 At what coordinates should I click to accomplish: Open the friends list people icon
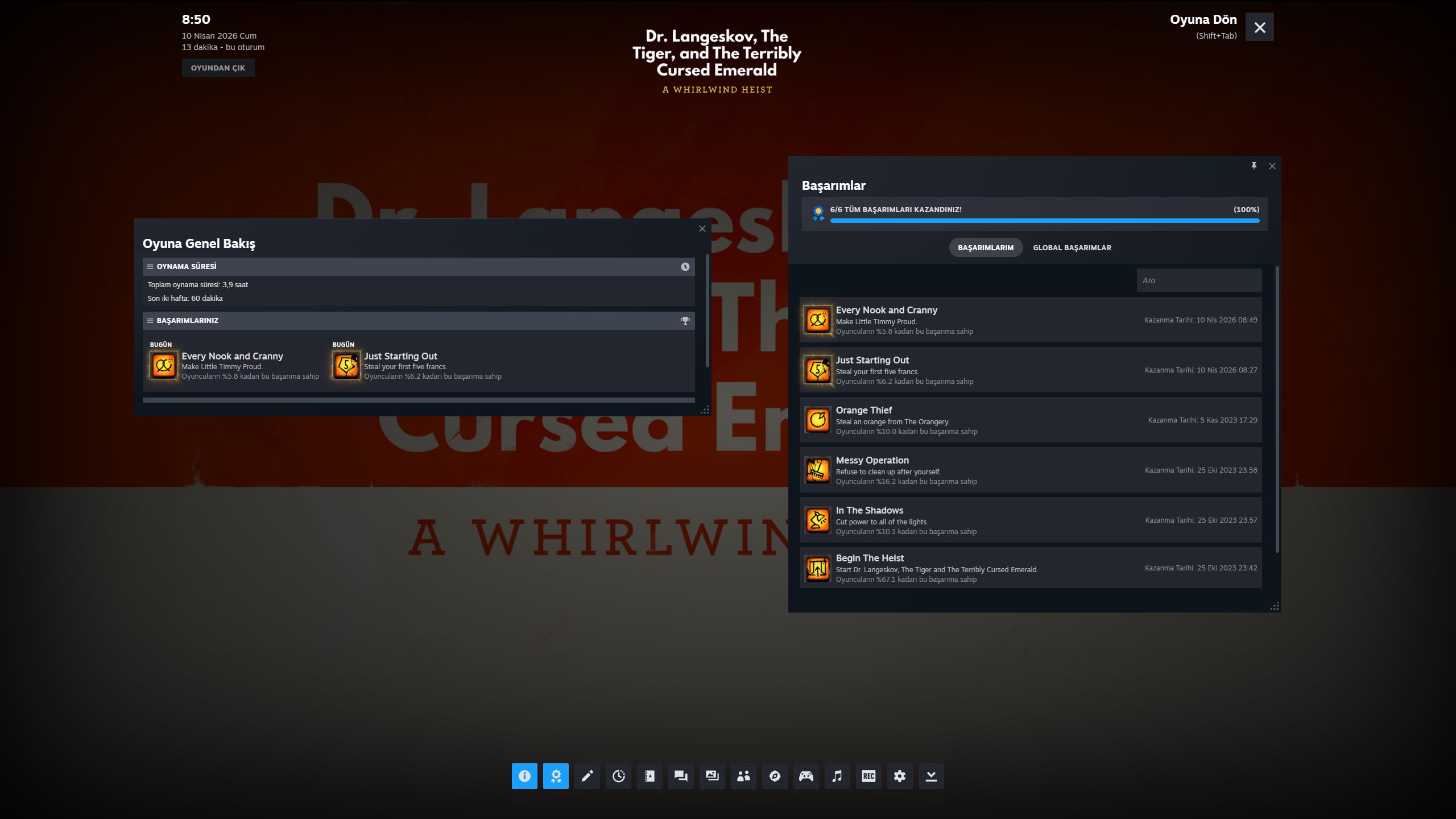click(x=743, y=776)
